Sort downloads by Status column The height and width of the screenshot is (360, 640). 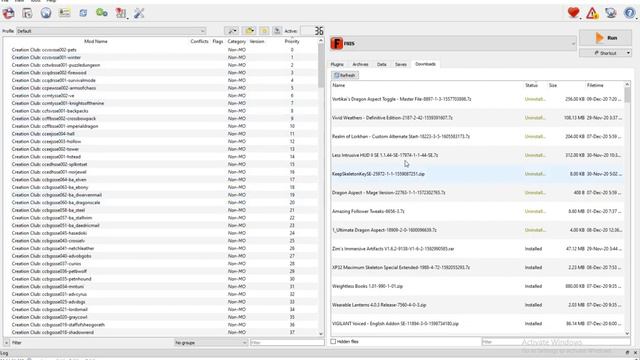[x=531, y=85]
